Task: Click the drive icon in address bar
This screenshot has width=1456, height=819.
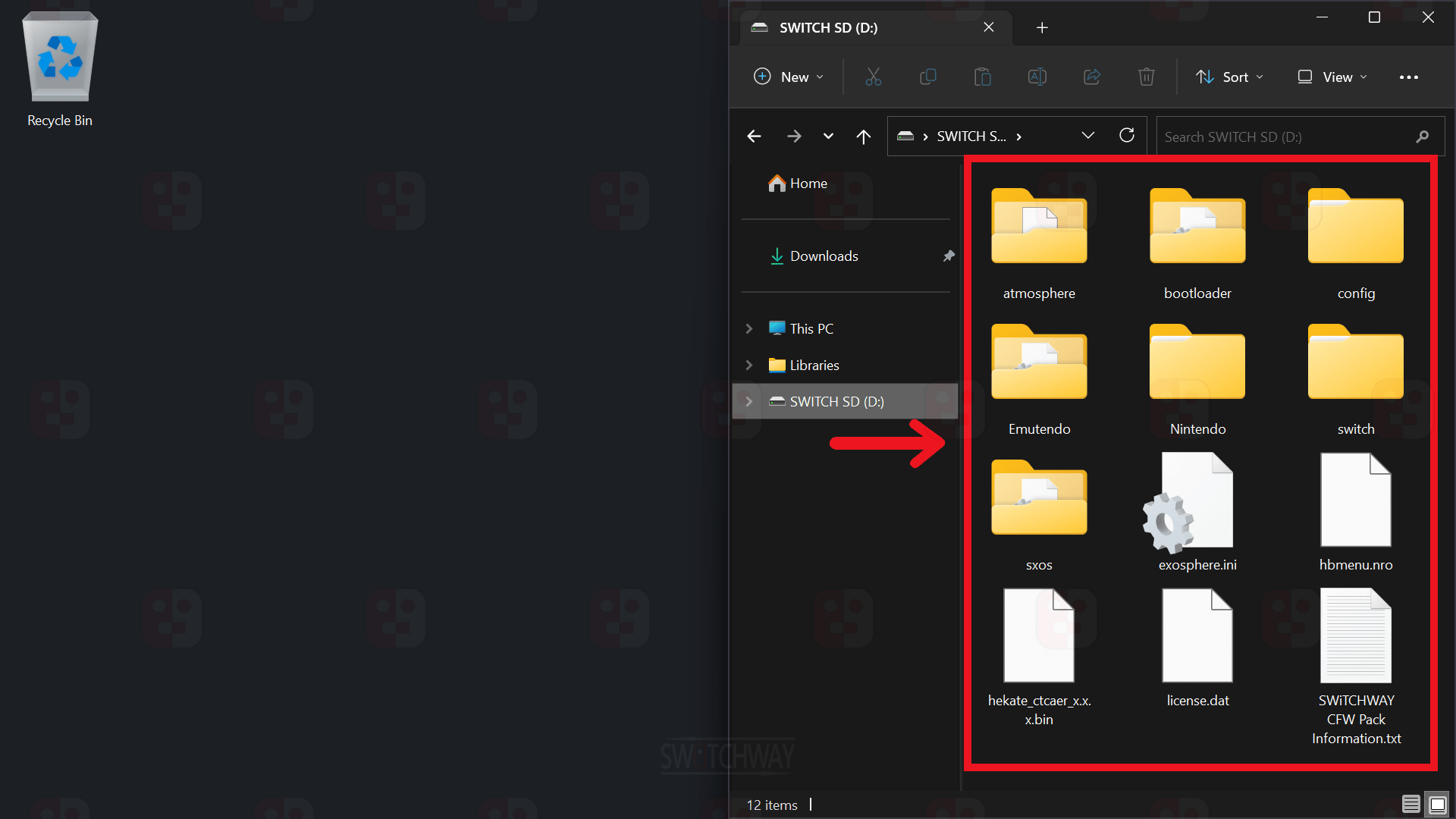Action: coord(905,136)
